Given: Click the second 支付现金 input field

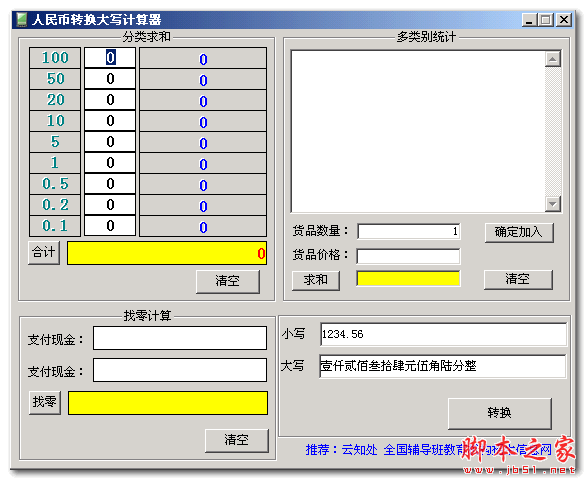Looking at the screenshot, I should coord(180,370).
